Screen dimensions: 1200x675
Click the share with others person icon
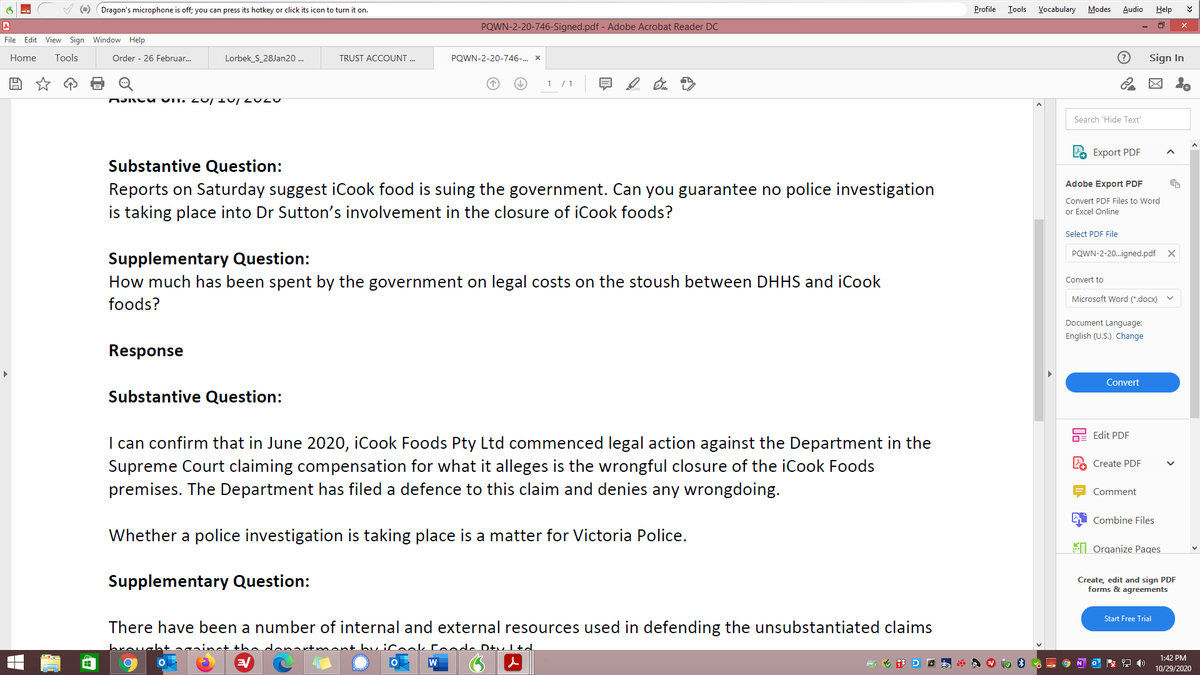pyautogui.click(x=1182, y=85)
